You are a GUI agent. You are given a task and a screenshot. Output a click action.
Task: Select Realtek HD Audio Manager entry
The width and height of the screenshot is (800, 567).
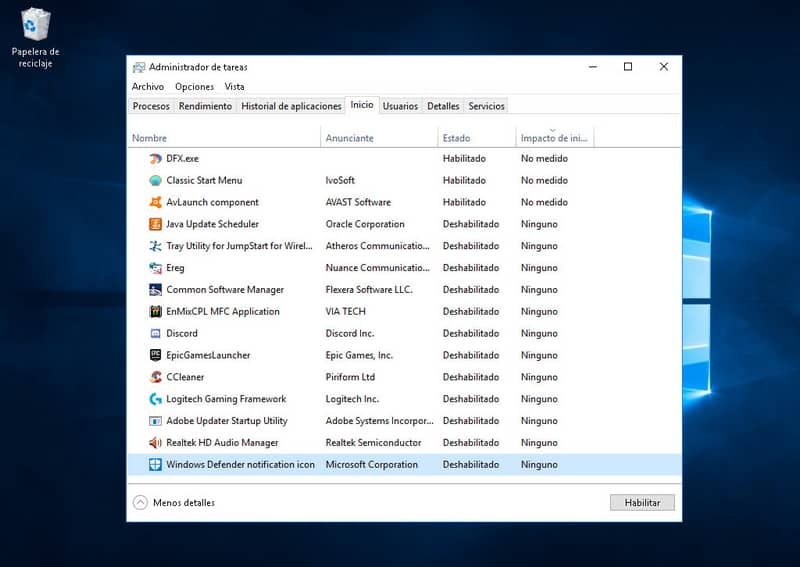point(222,442)
